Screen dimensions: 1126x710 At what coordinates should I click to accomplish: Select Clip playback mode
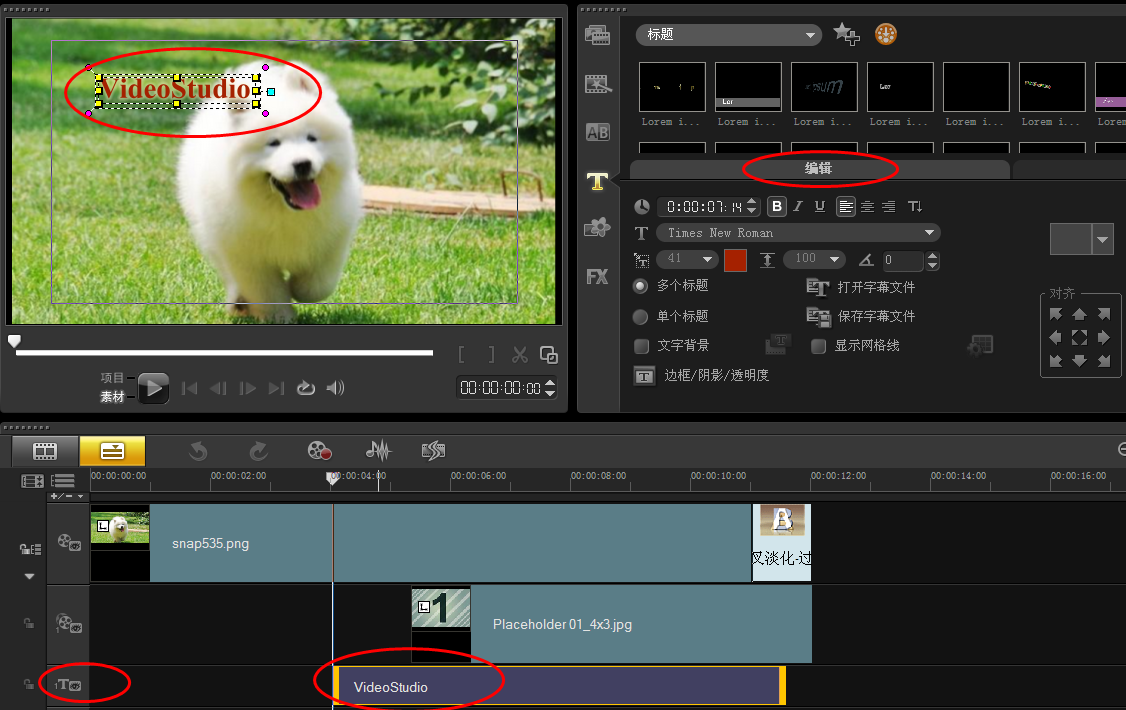click(113, 396)
